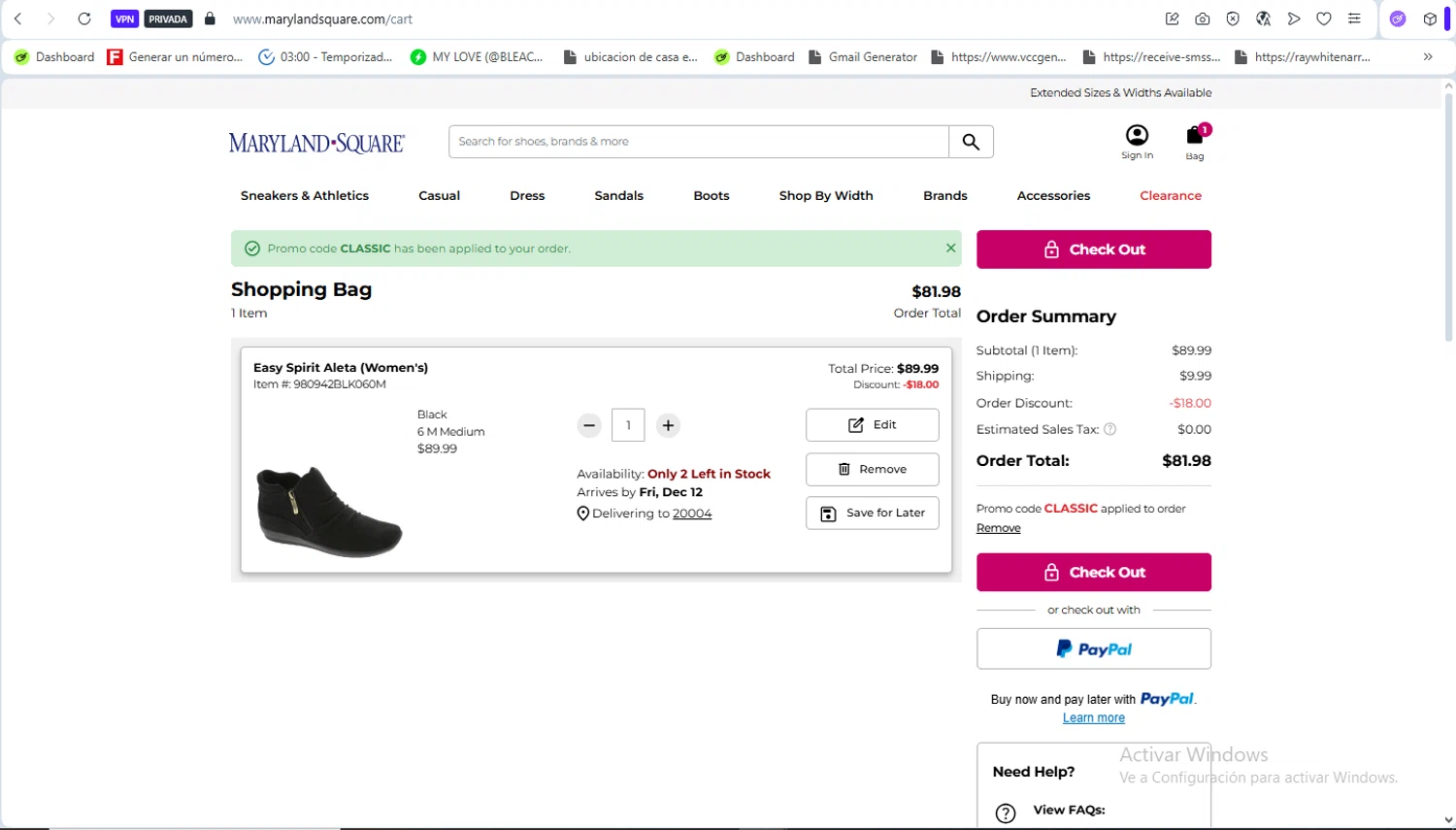Open the MY LOVE (@BLEAC... bookmark
Image resolution: width=1456 pixels, height=830 pixels.
[477, 57]
